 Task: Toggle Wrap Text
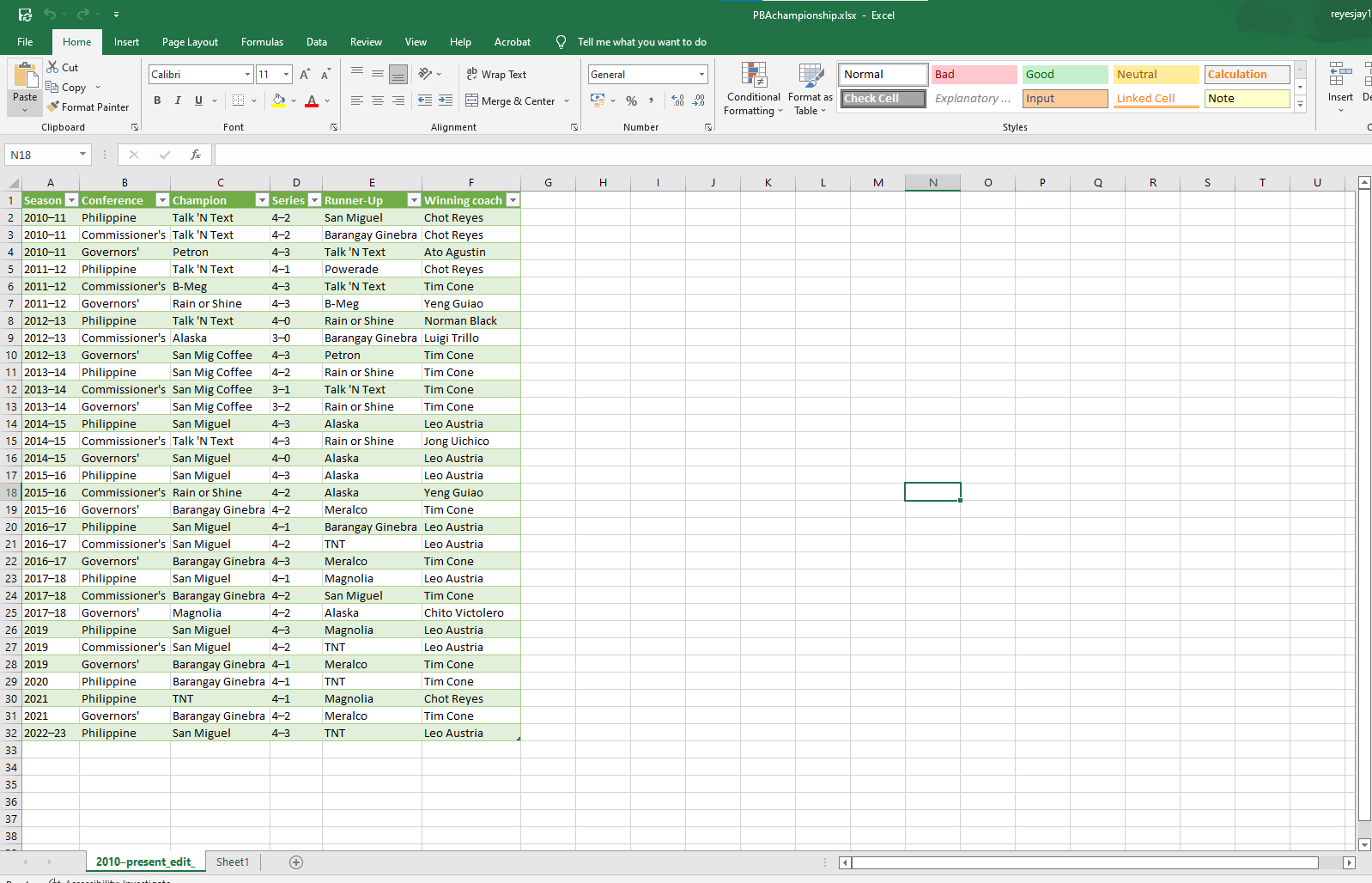(x=496, y=75)
